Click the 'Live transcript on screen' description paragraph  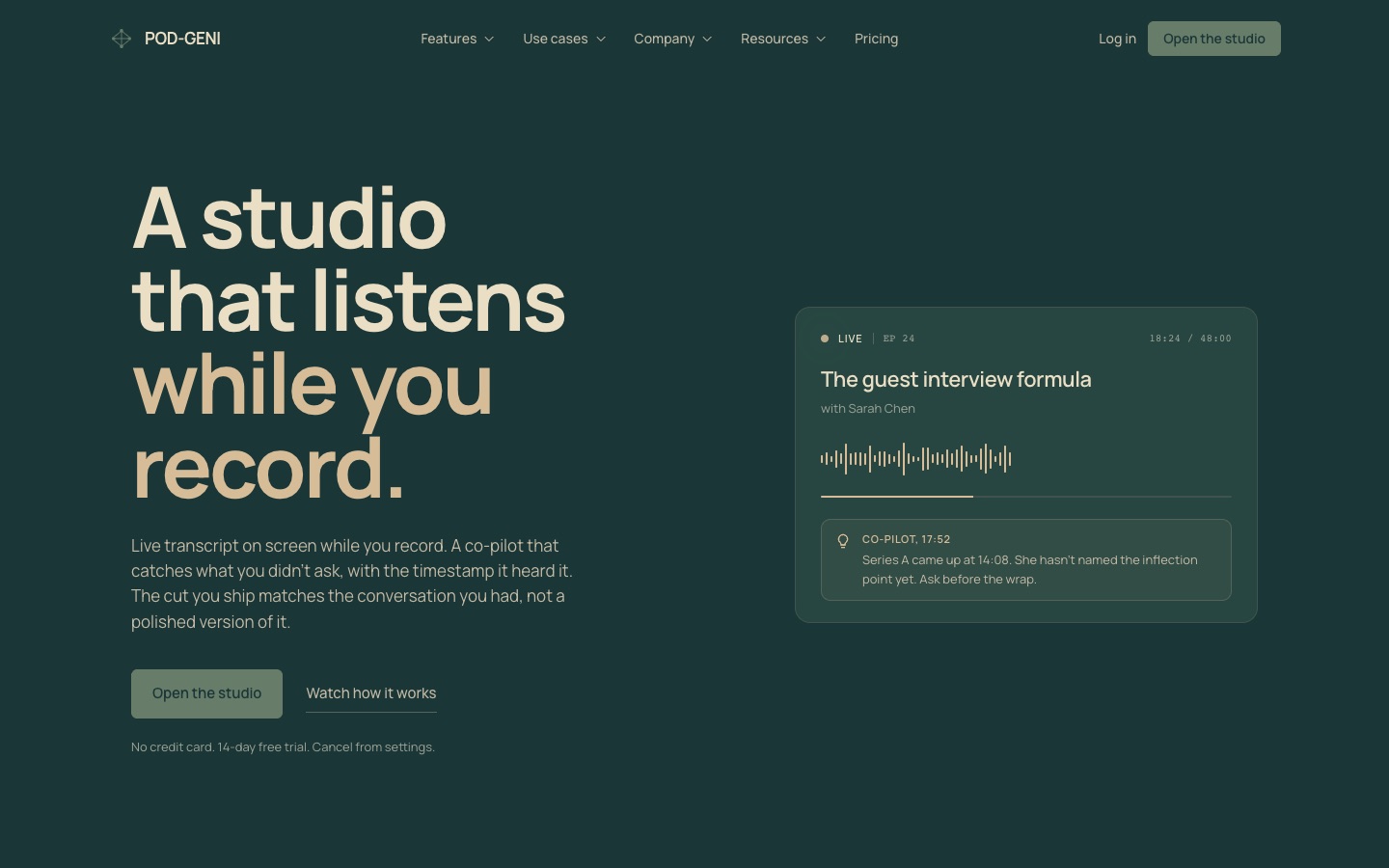[352, 583]
